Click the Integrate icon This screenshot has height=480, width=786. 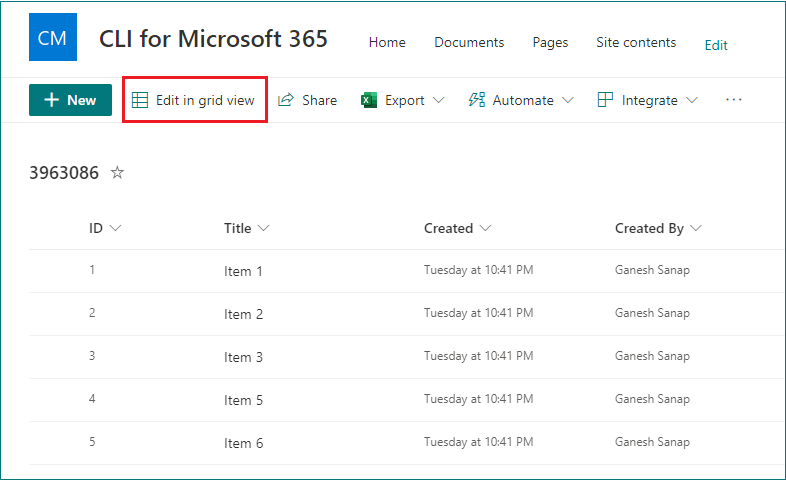(x=605, y=100)
